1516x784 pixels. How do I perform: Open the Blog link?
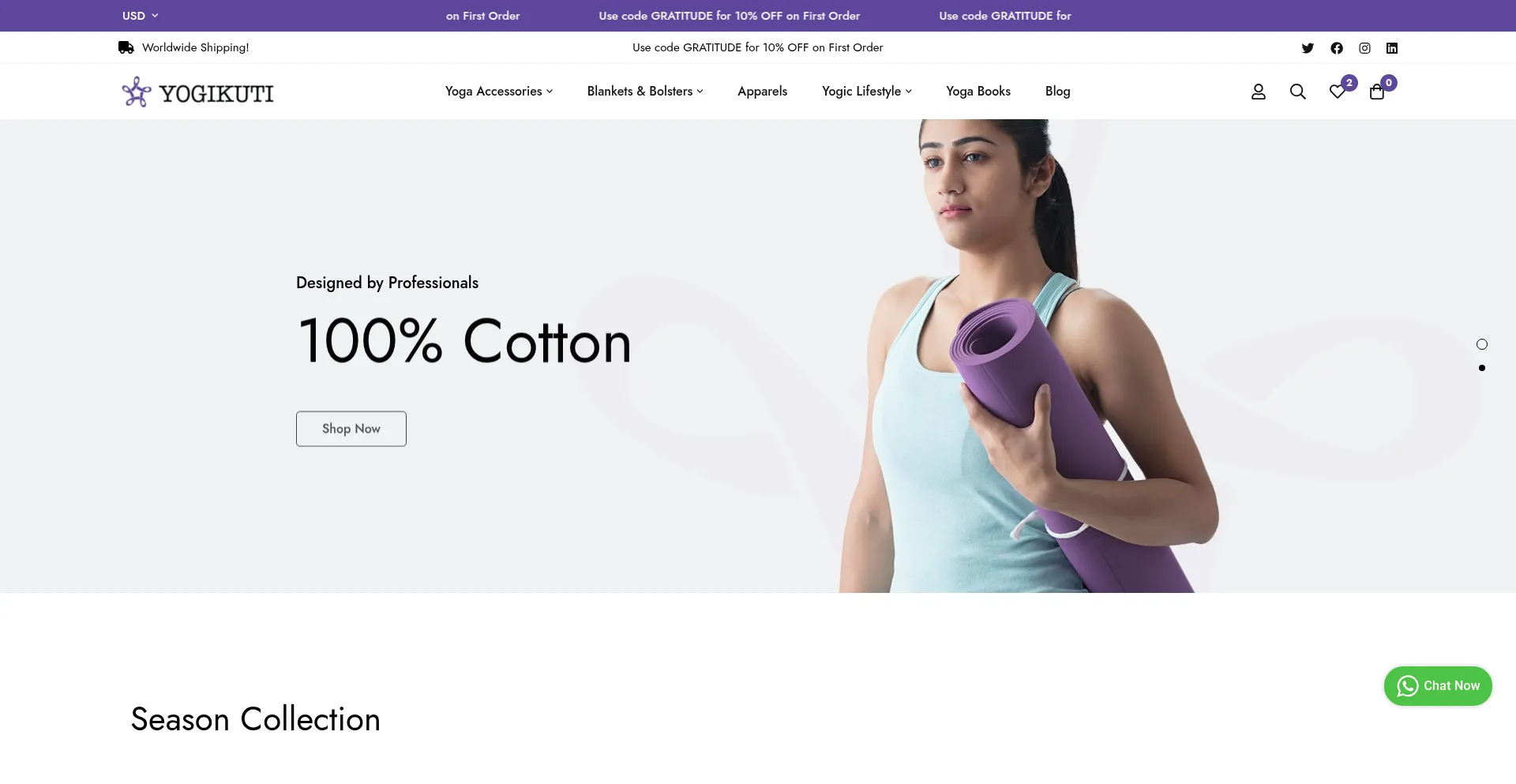pos(1057,92)
